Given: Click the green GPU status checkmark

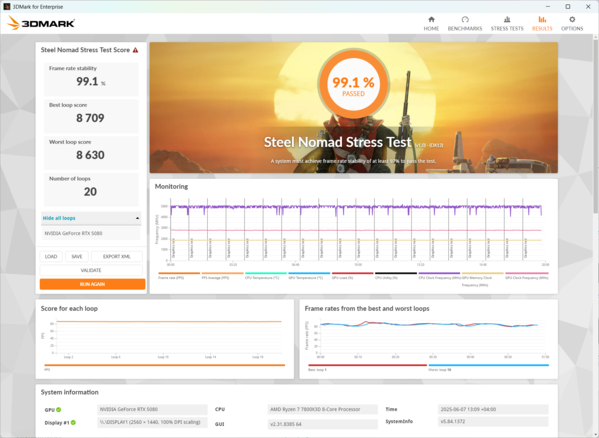Looking at the screenshot, I should 58,410.
